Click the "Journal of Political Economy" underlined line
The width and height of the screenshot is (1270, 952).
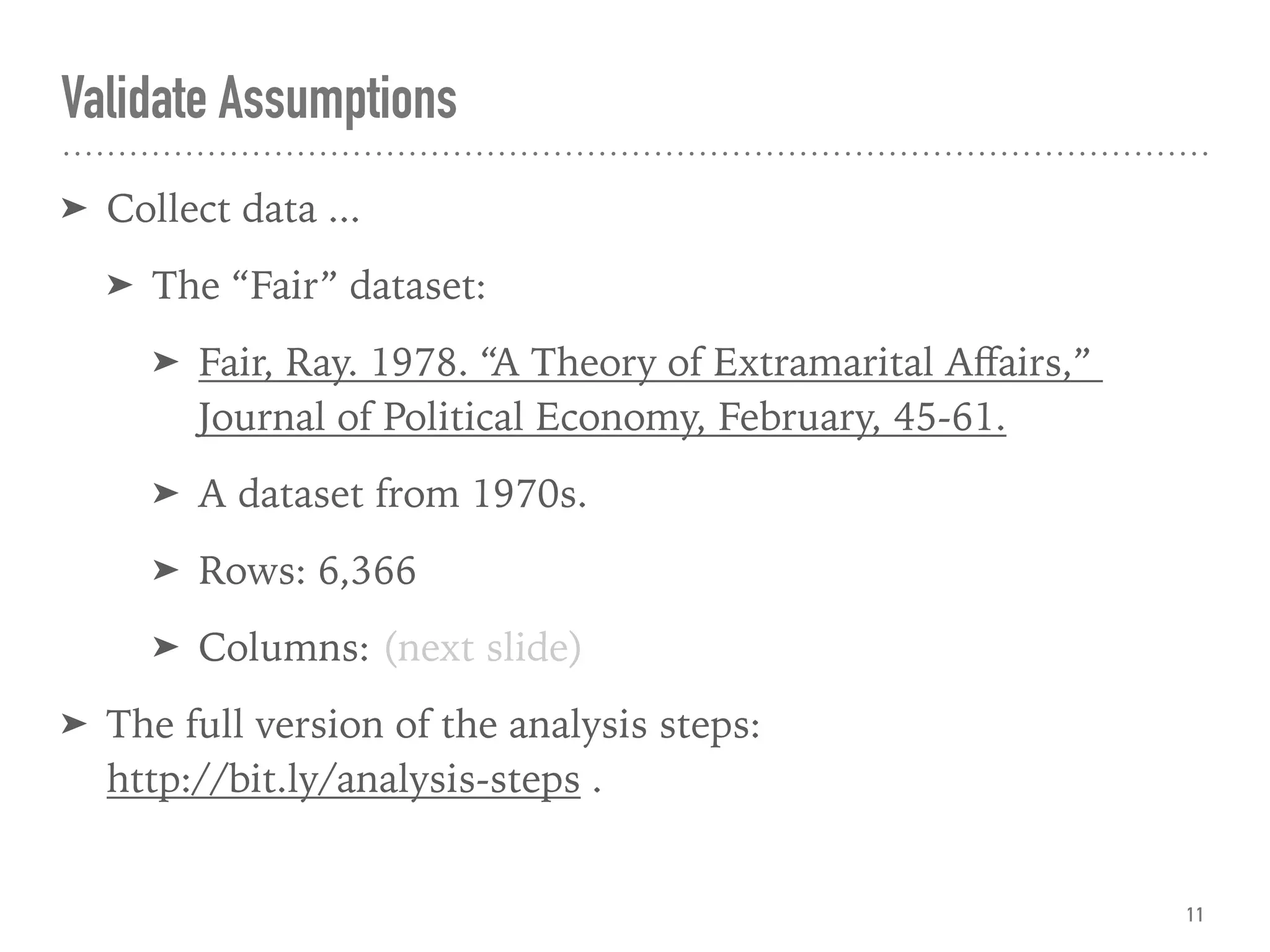point(600,417)
